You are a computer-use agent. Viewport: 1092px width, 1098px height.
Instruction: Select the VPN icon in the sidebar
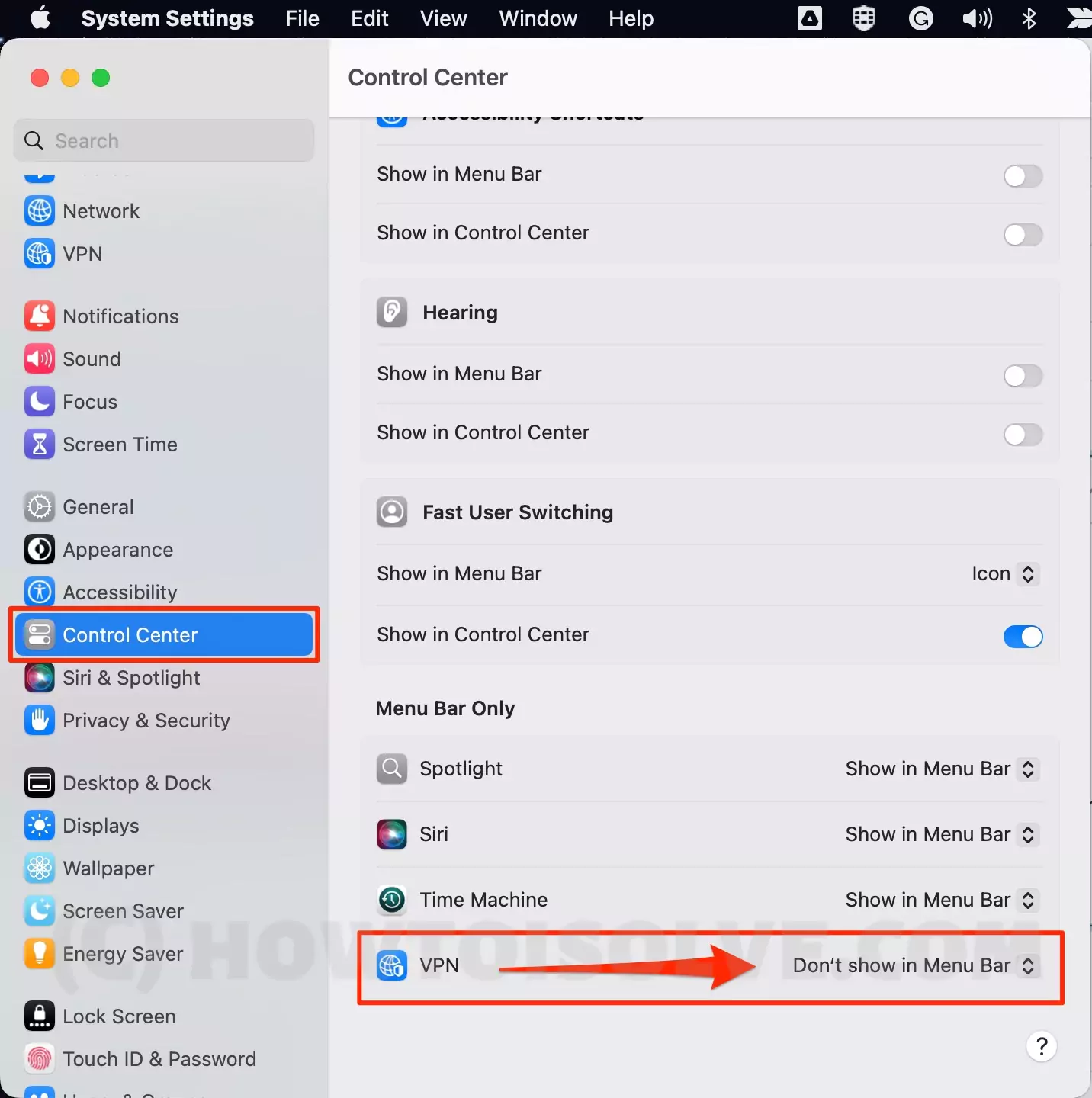tap(39, 254)
